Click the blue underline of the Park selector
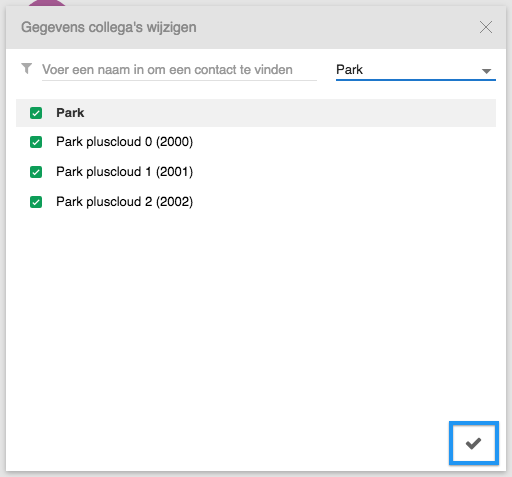The image size is (512, 477). tap(416, 80)
